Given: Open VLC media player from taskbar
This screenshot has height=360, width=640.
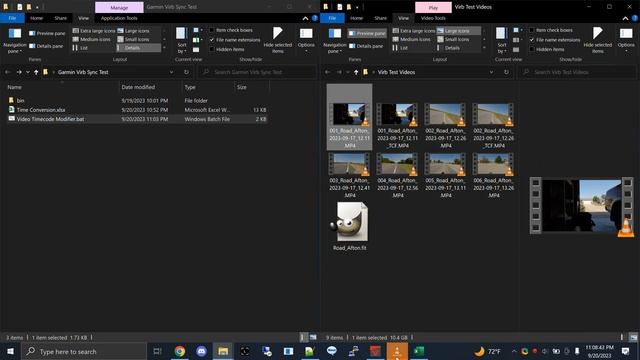Looking at the screenshot, I should [397, 351].
